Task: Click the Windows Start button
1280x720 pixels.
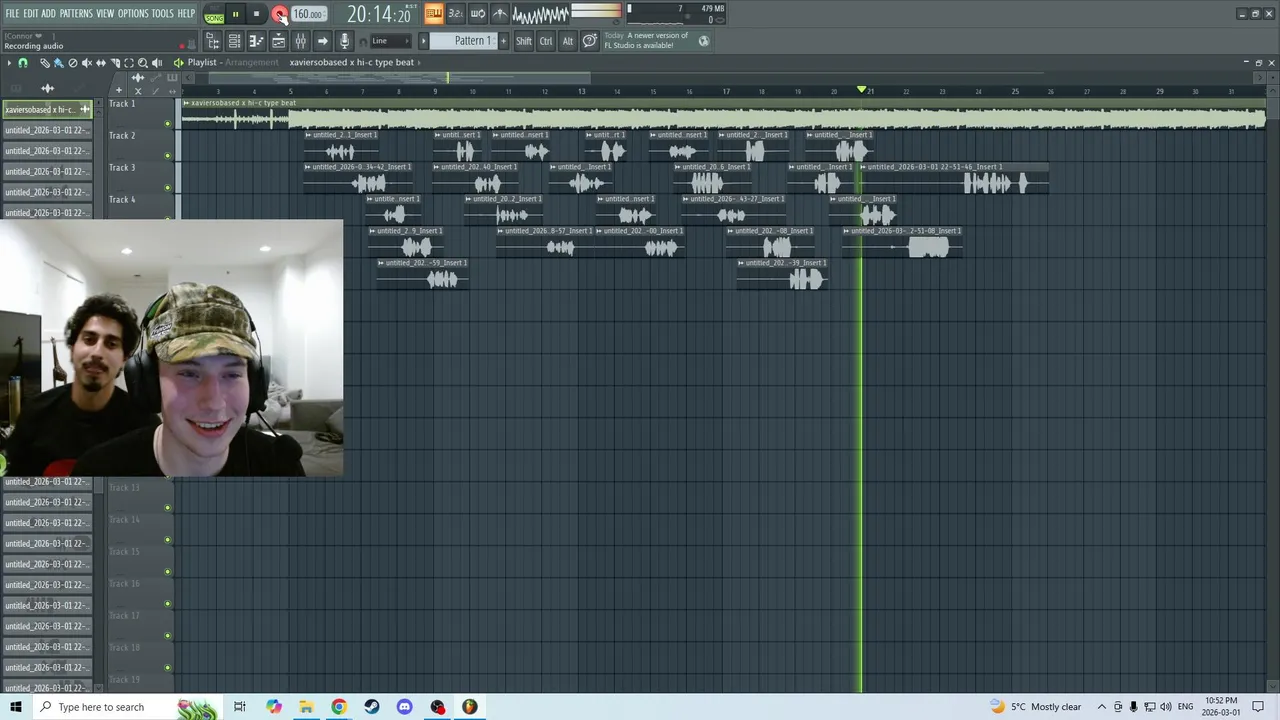Action: tap(15, 707)
